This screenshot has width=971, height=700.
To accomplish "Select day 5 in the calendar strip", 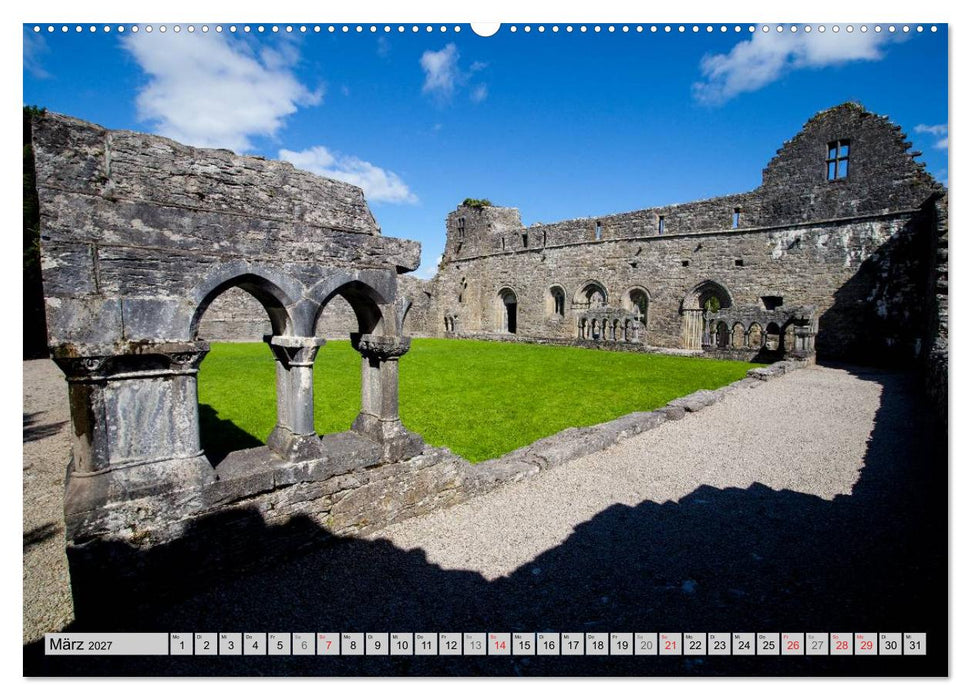I will (x=279, y=644).
